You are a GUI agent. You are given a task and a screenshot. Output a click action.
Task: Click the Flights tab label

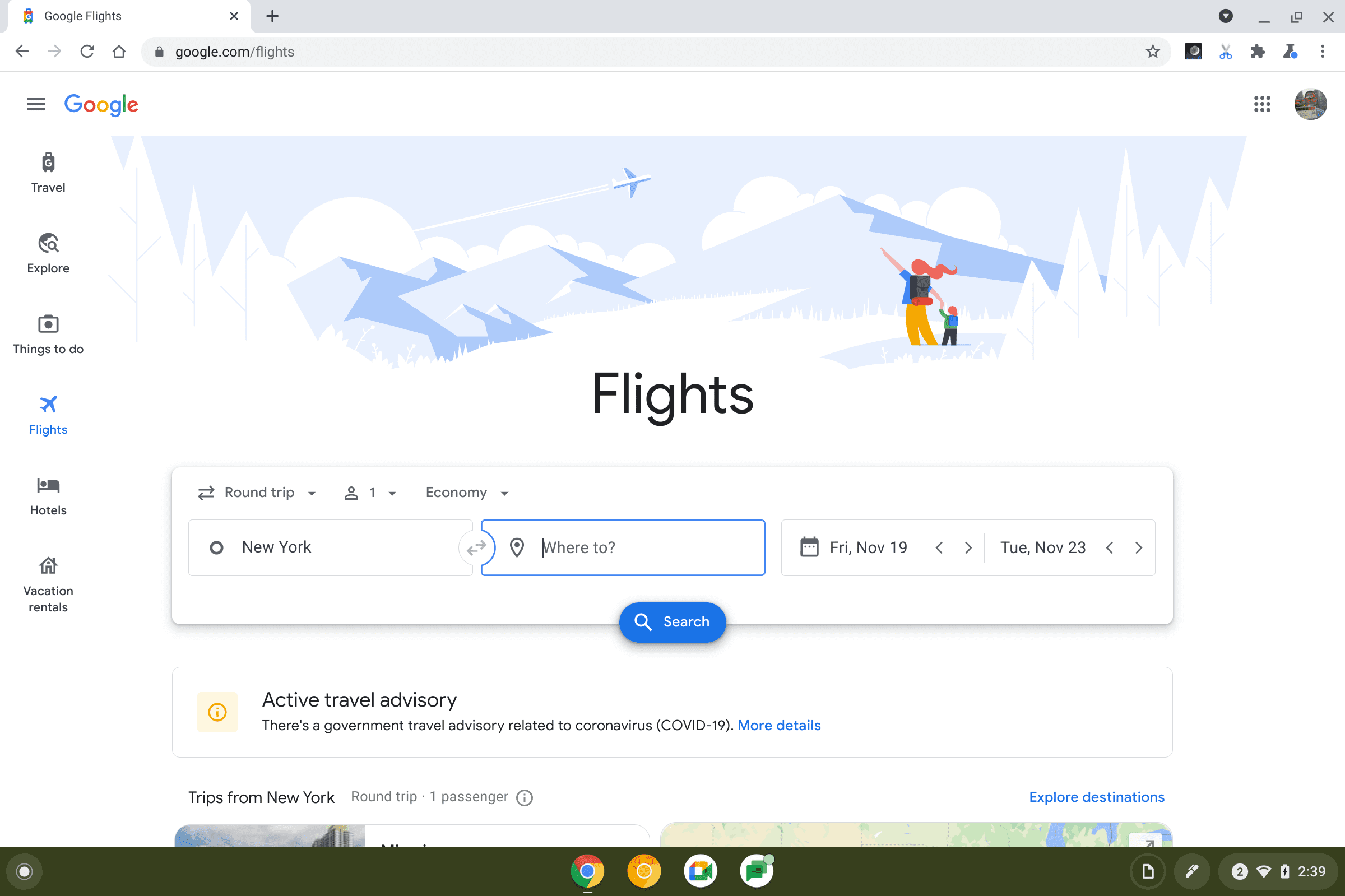(x=48, y=429)
